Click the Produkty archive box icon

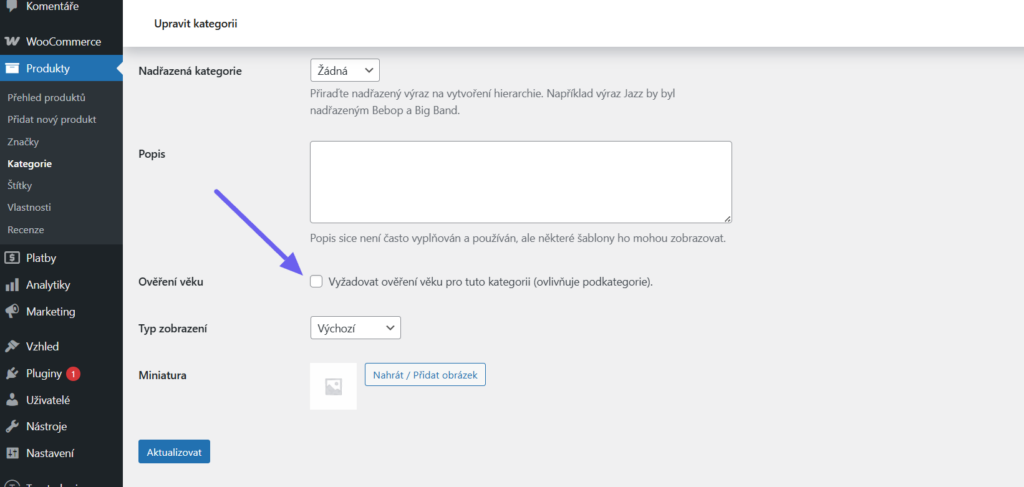12,69
